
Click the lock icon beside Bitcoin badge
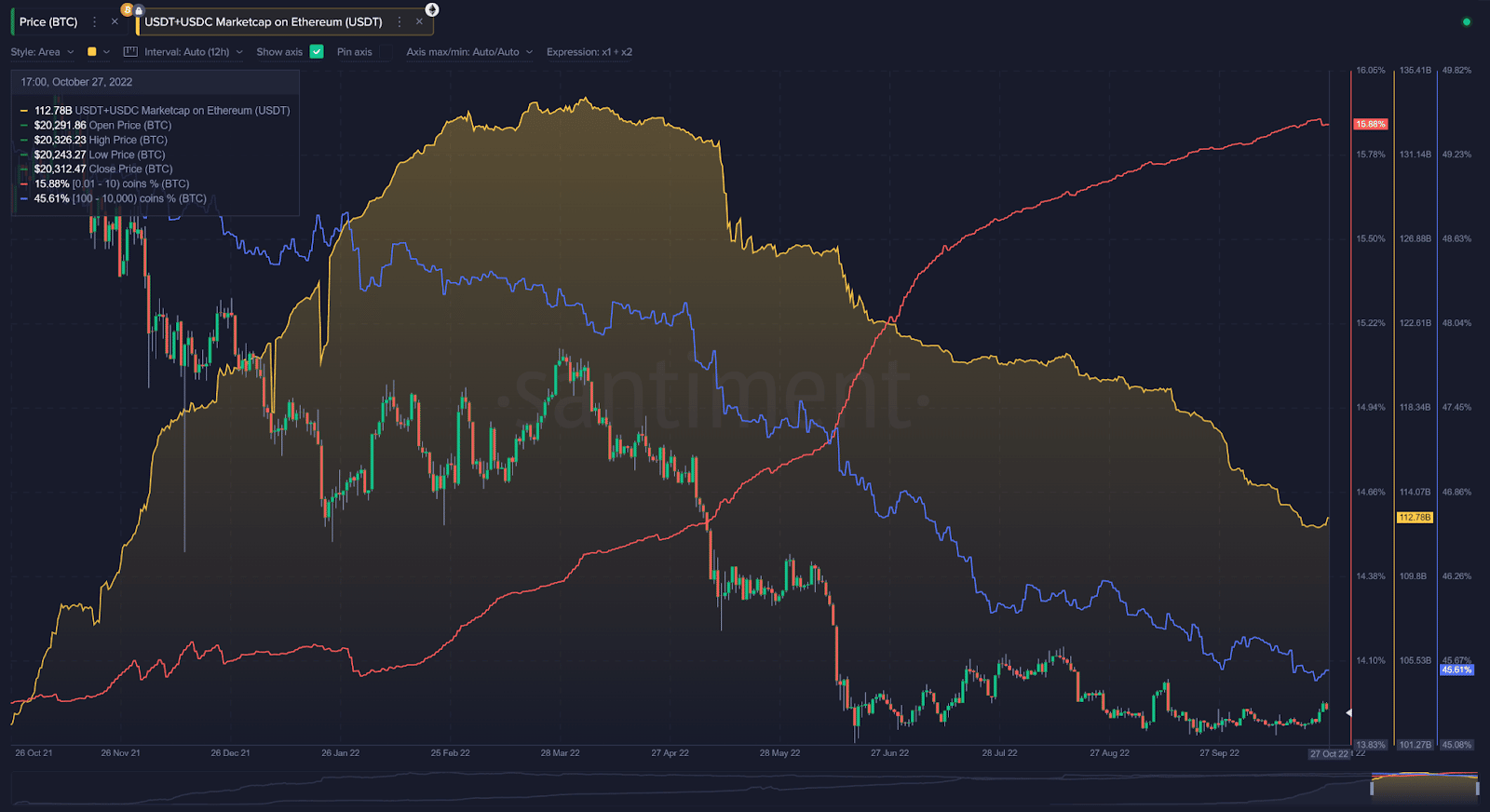(x=139, y=11)
